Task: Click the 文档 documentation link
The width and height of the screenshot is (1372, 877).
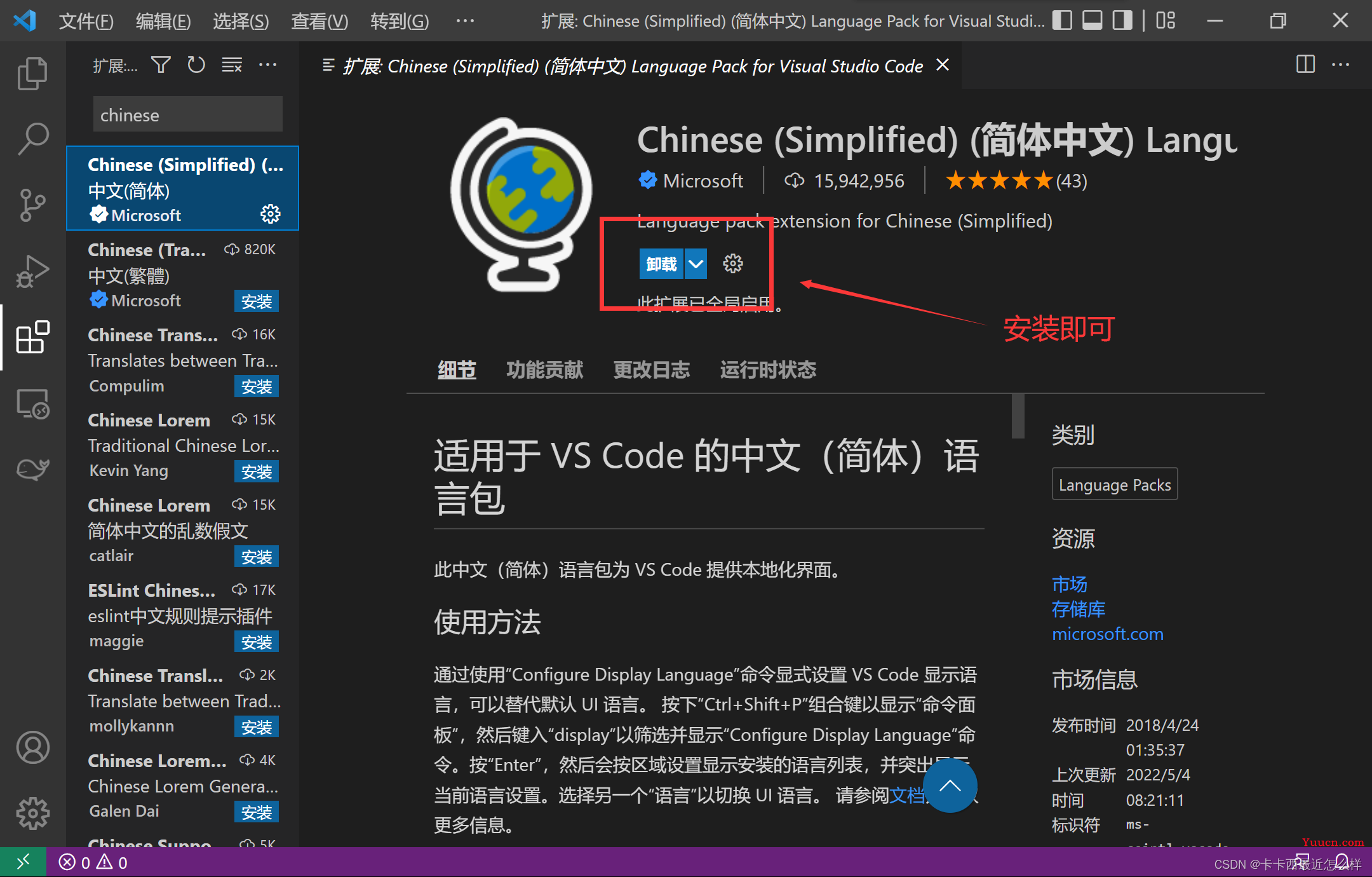Action: tap(907, 795)
